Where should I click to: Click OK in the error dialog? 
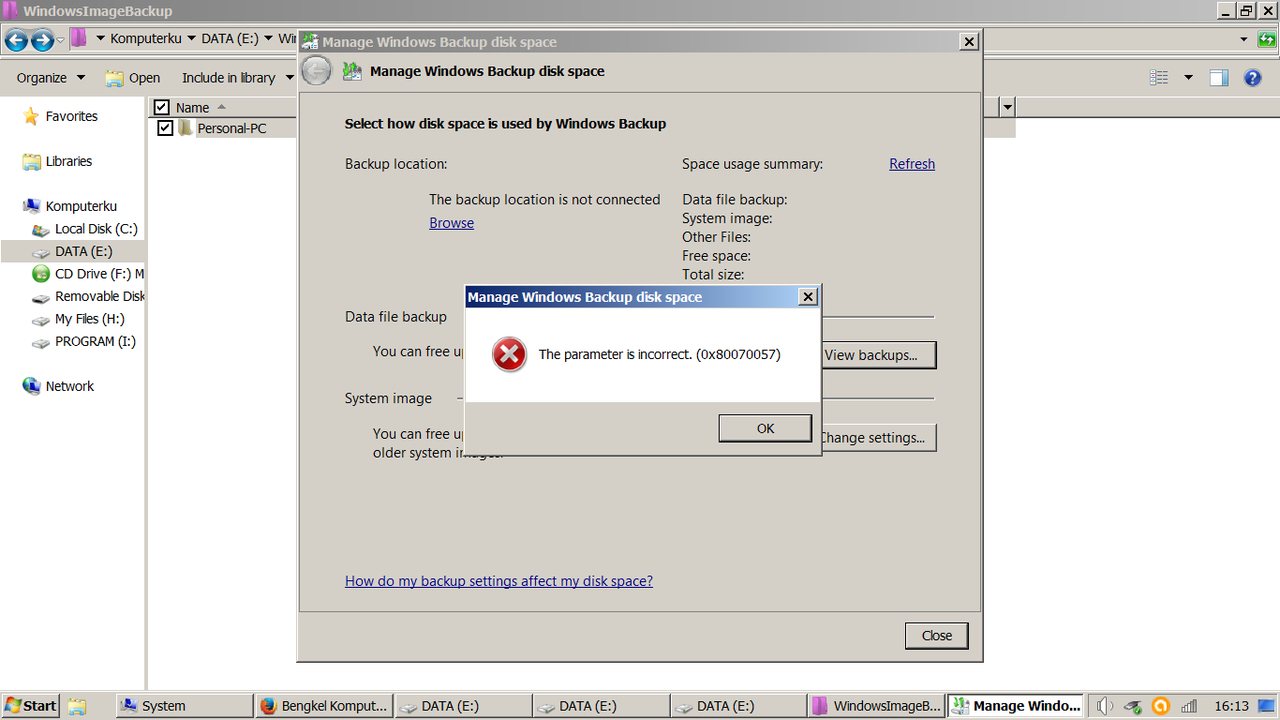pos(765,428)
